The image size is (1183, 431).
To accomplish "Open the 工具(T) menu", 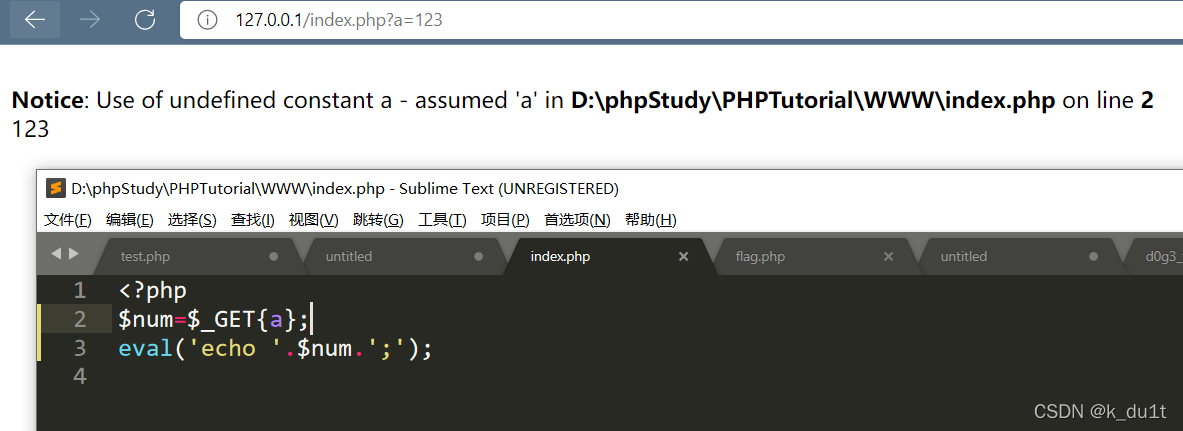I will pos(443,220).
